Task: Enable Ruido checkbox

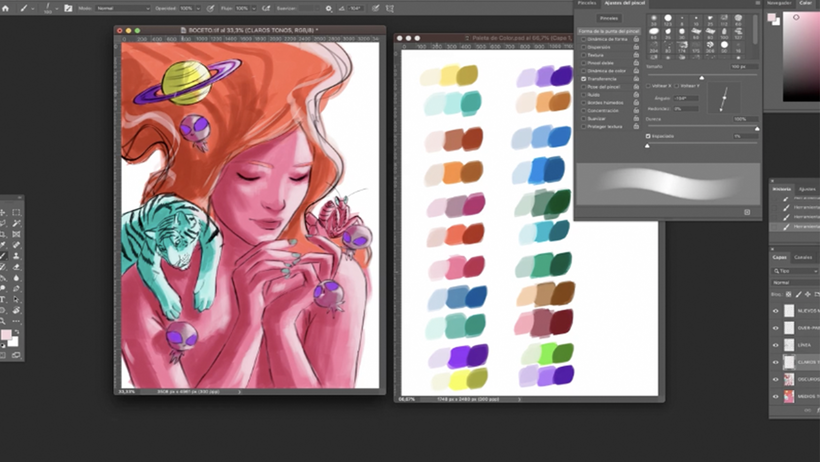Action: [584, 95]
